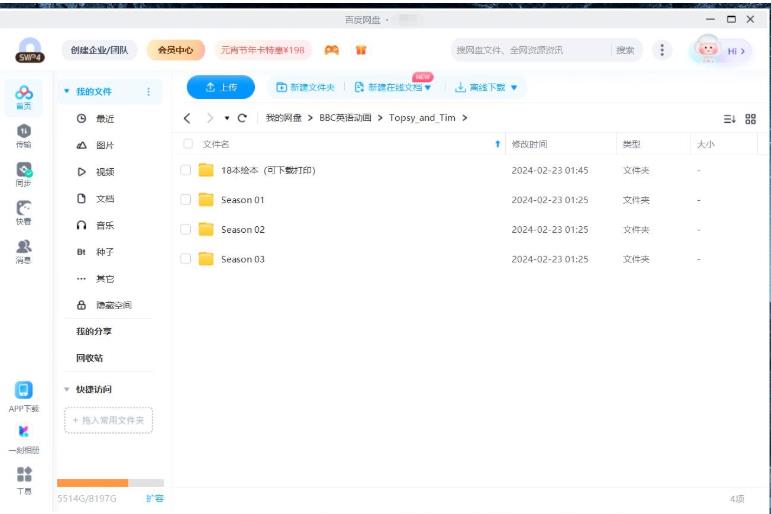Click 我的网盘 in the breadcrumb

(x=284, y=118)
